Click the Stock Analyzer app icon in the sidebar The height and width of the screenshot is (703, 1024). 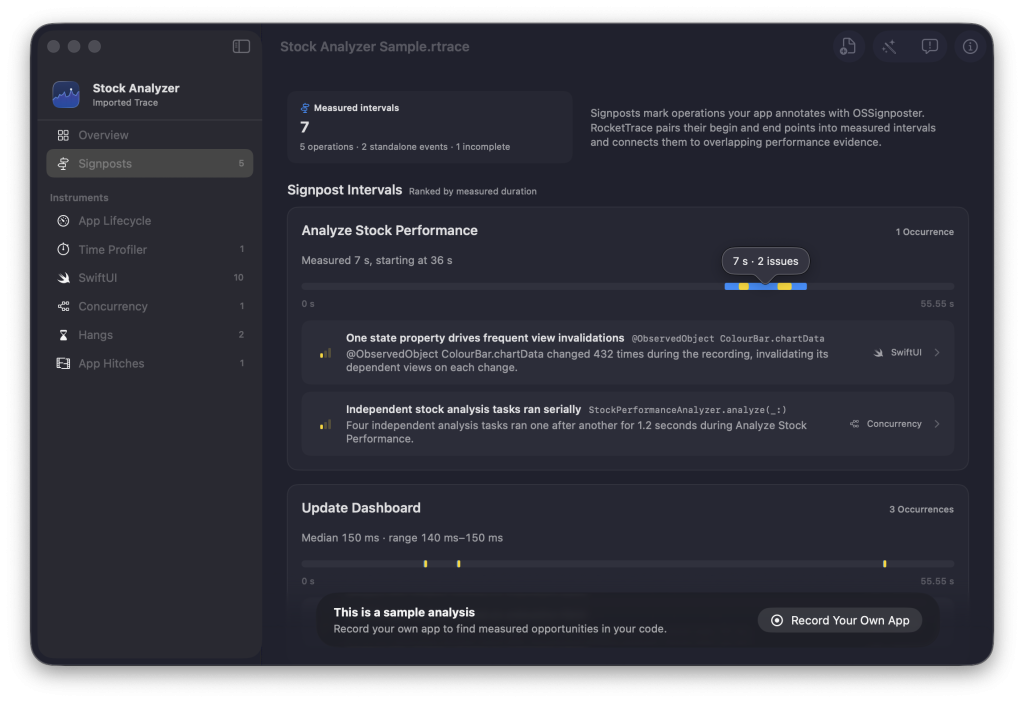tap(66, 95)
